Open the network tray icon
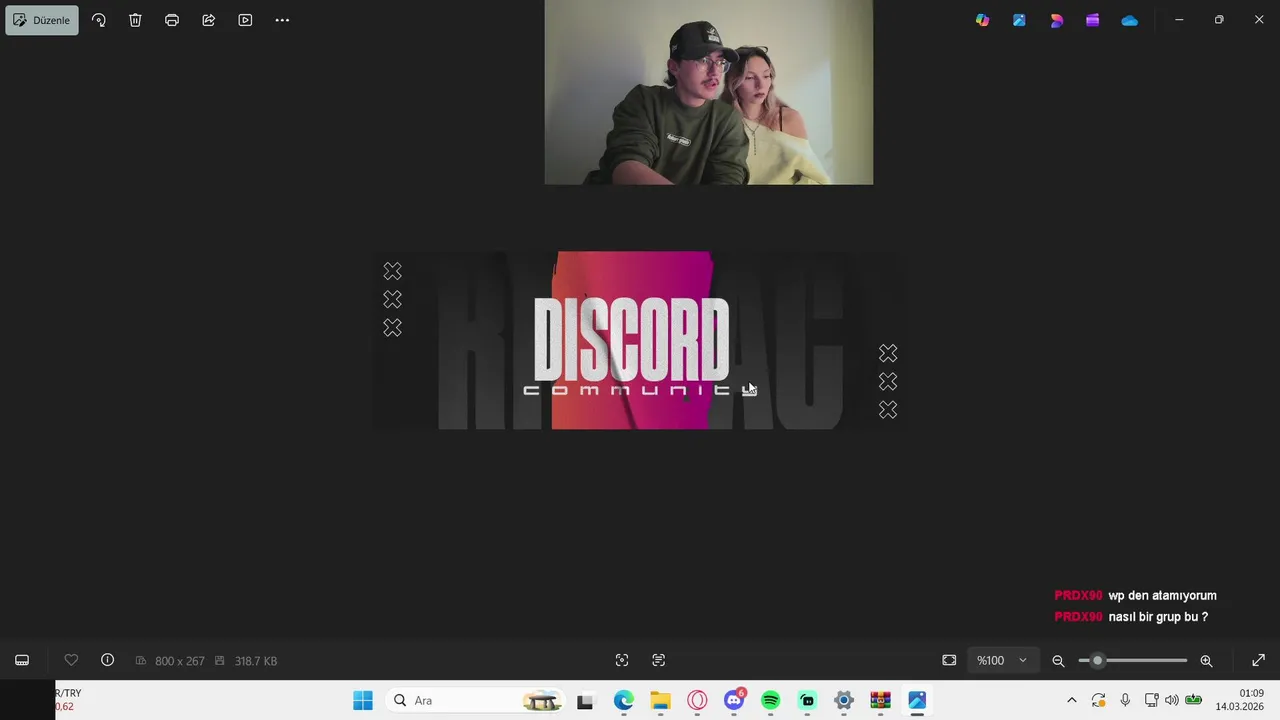The height and width of the screenshot is (720, 1280). tap(1151, 700)
